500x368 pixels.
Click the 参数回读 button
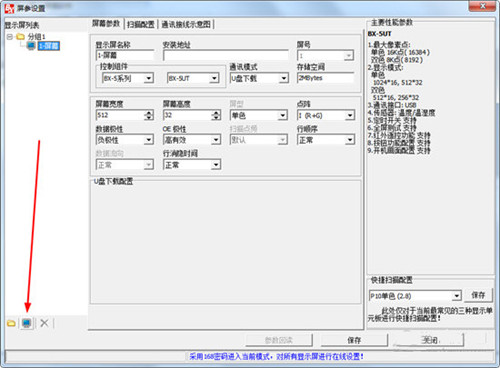[279, 340]
